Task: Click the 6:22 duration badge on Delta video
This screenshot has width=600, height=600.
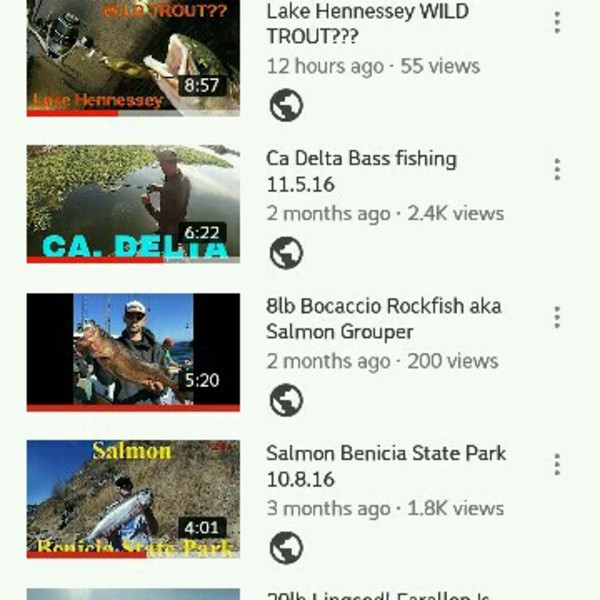Action: (x=202, y=232)
